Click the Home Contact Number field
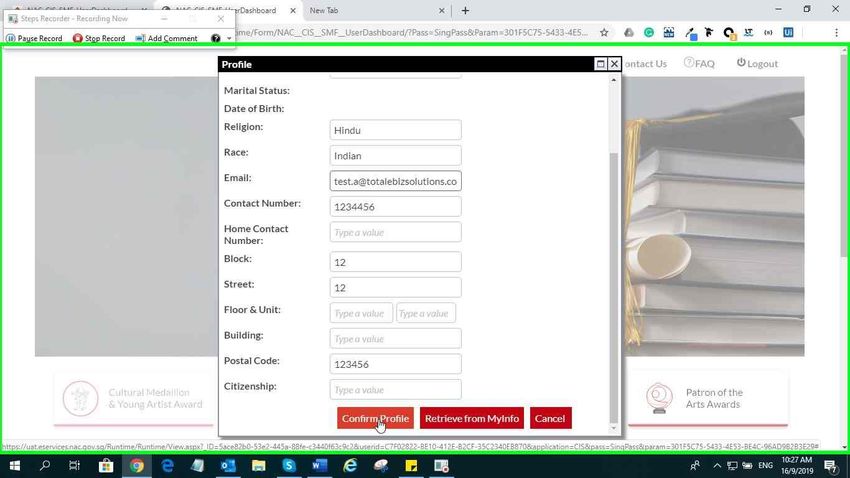 [395, 232]
